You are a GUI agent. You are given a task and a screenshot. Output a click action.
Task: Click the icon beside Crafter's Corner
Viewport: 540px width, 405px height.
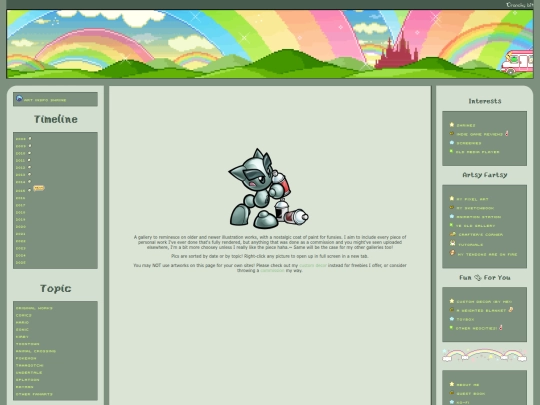pos(453,234)
